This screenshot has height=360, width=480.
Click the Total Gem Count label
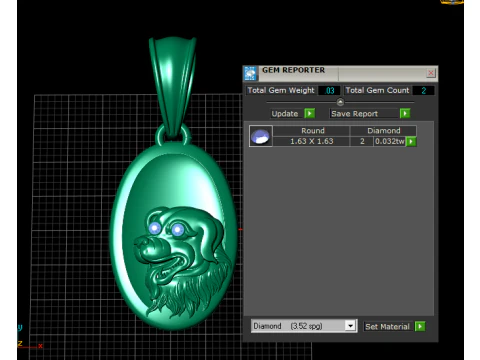[x=377, y=90]
